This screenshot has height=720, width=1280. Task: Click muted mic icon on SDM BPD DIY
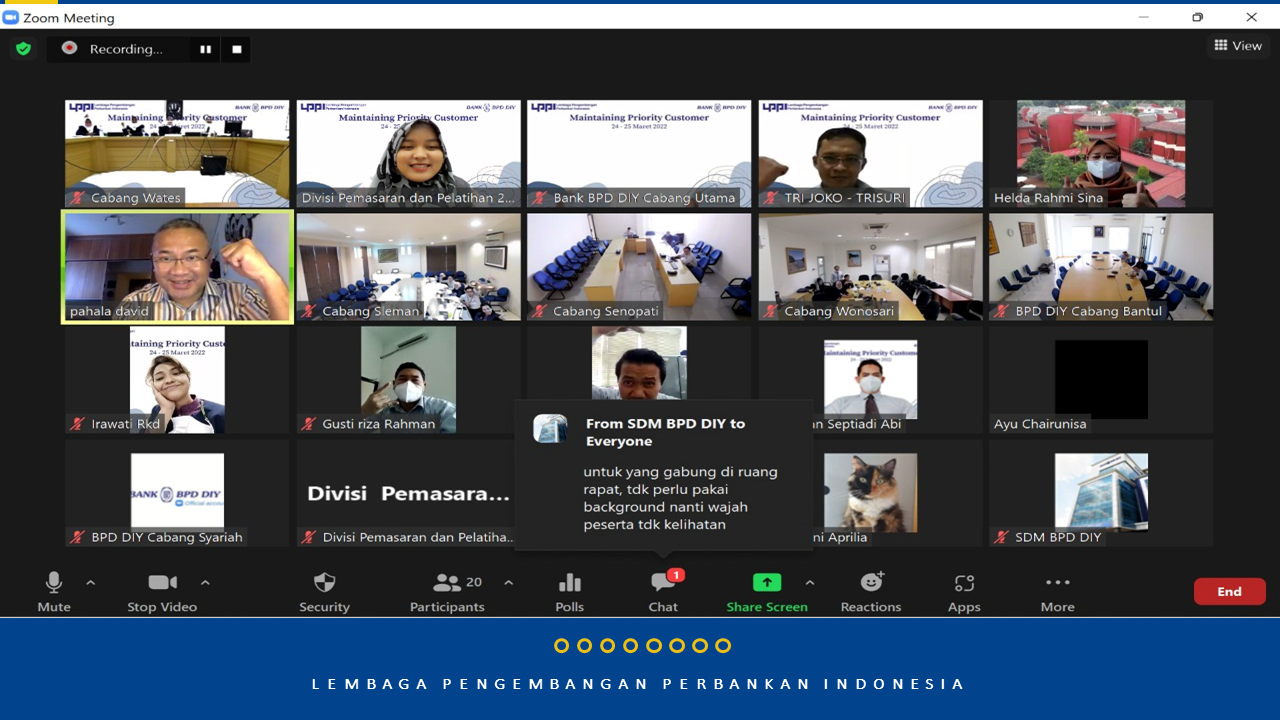point(1001,537)
